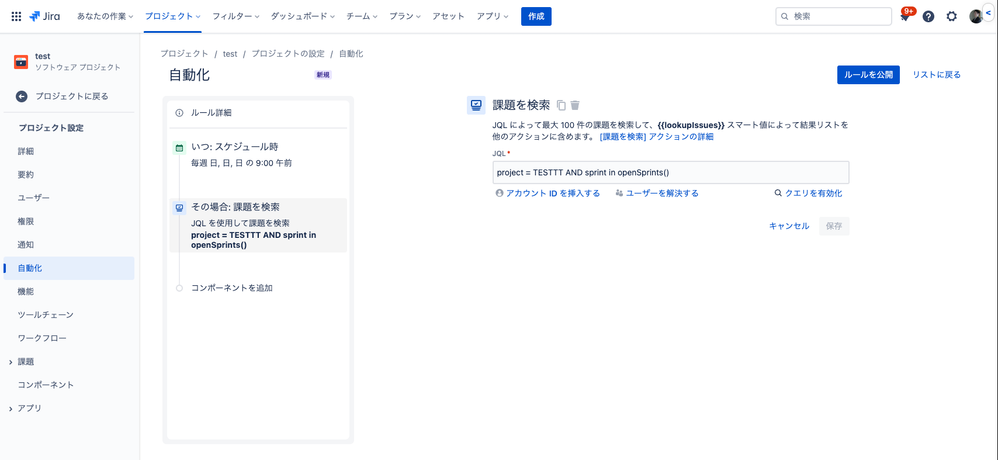998x460 pixels.
Task: Select 自動化 in project settings sidebar
Action: tap(69, 268)
